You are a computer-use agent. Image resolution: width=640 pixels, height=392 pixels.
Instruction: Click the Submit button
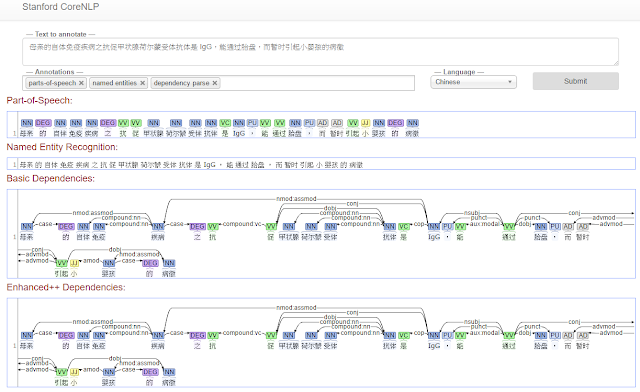click(576, 81)
